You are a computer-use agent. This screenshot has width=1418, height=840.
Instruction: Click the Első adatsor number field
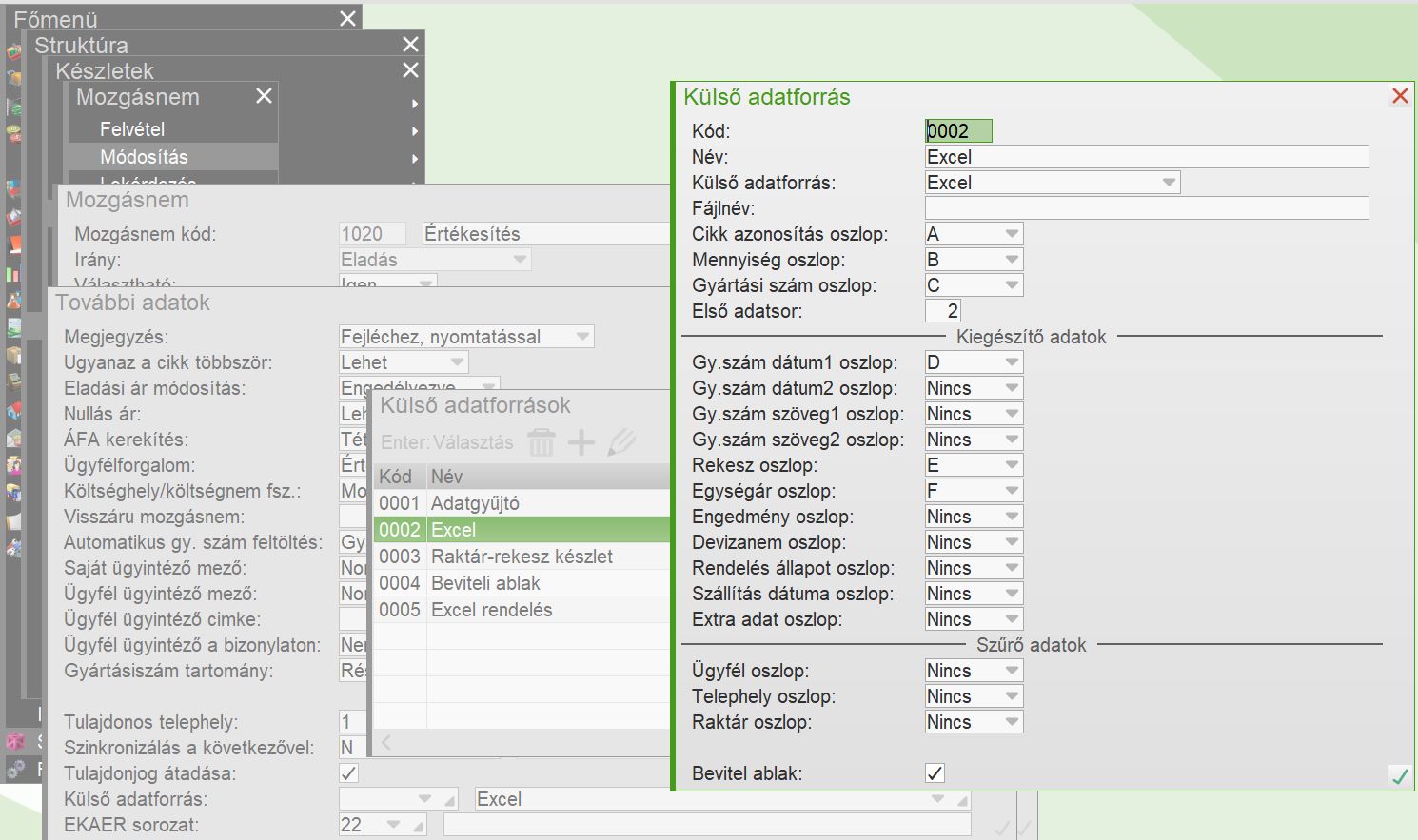pos(943,311)
